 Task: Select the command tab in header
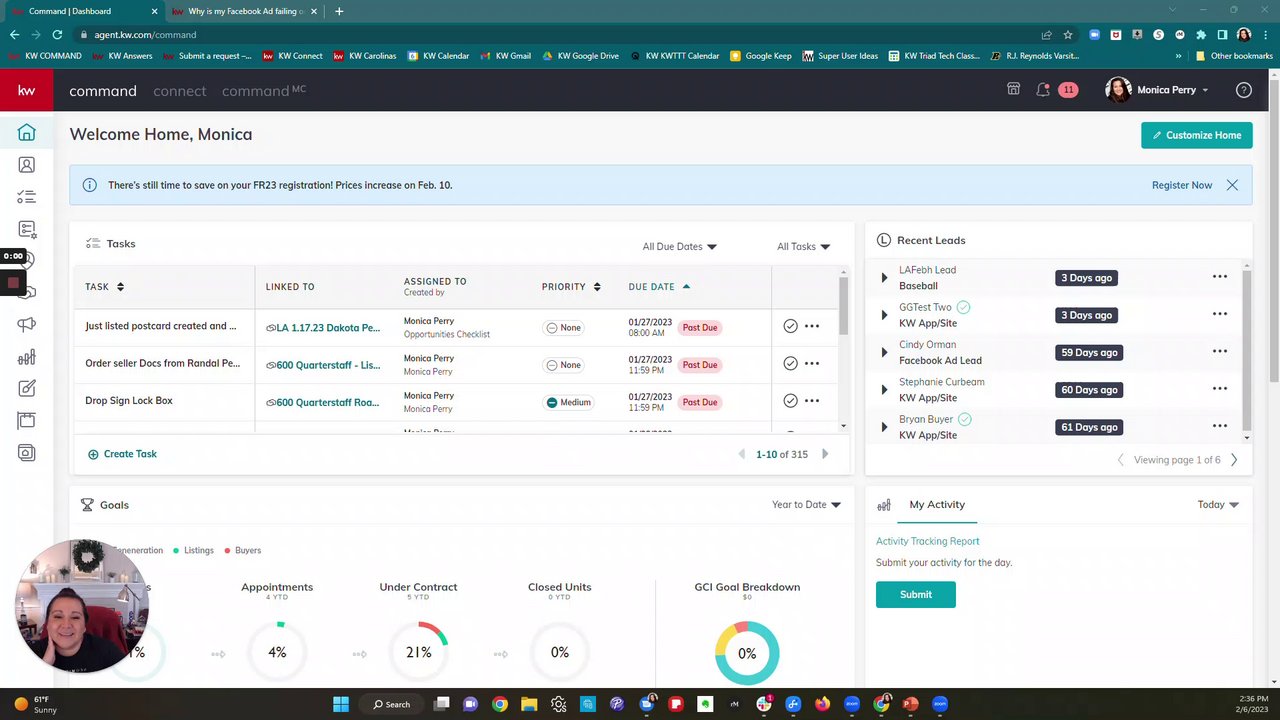[x=103, y=91]
